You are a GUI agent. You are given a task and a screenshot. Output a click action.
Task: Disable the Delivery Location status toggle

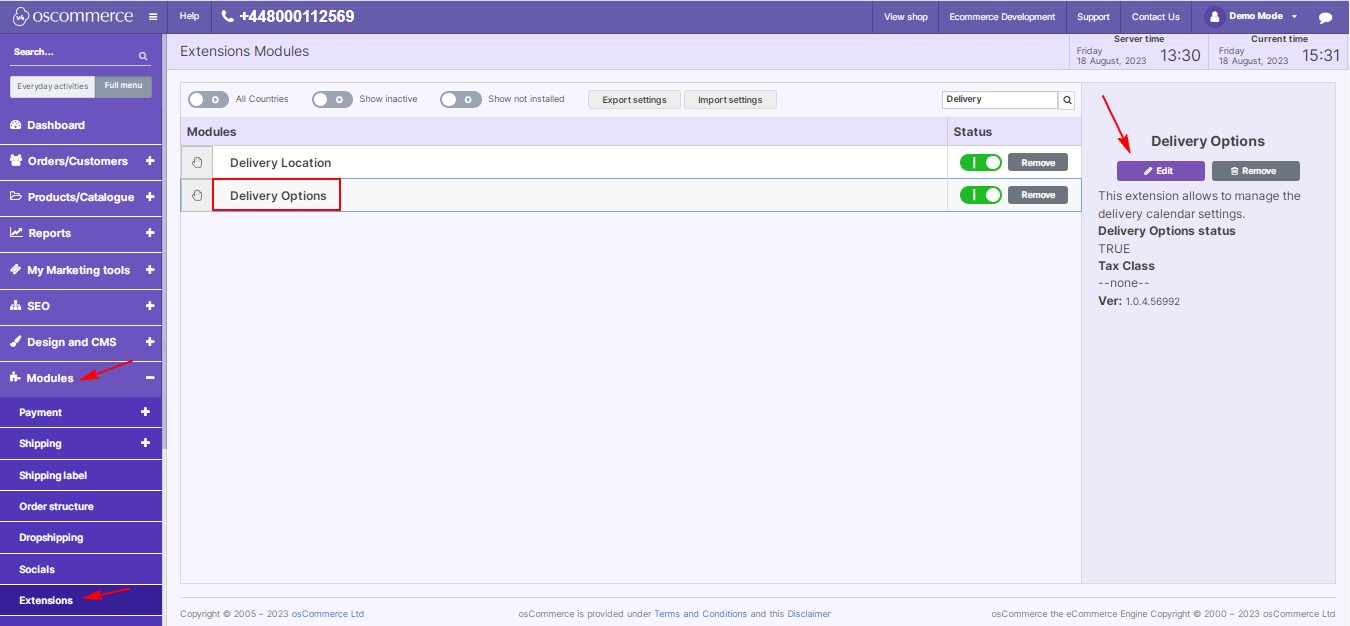click(980, 162)
